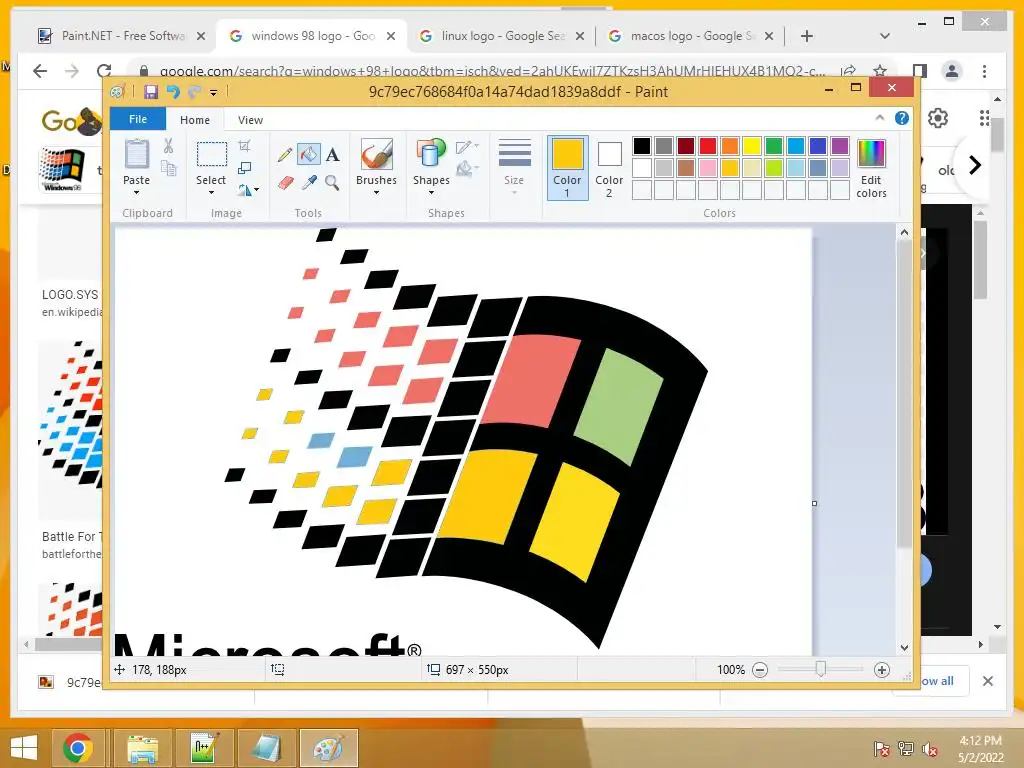
Task: Expand the Select dropdown arrow
Action: click(x=211, y=193)
